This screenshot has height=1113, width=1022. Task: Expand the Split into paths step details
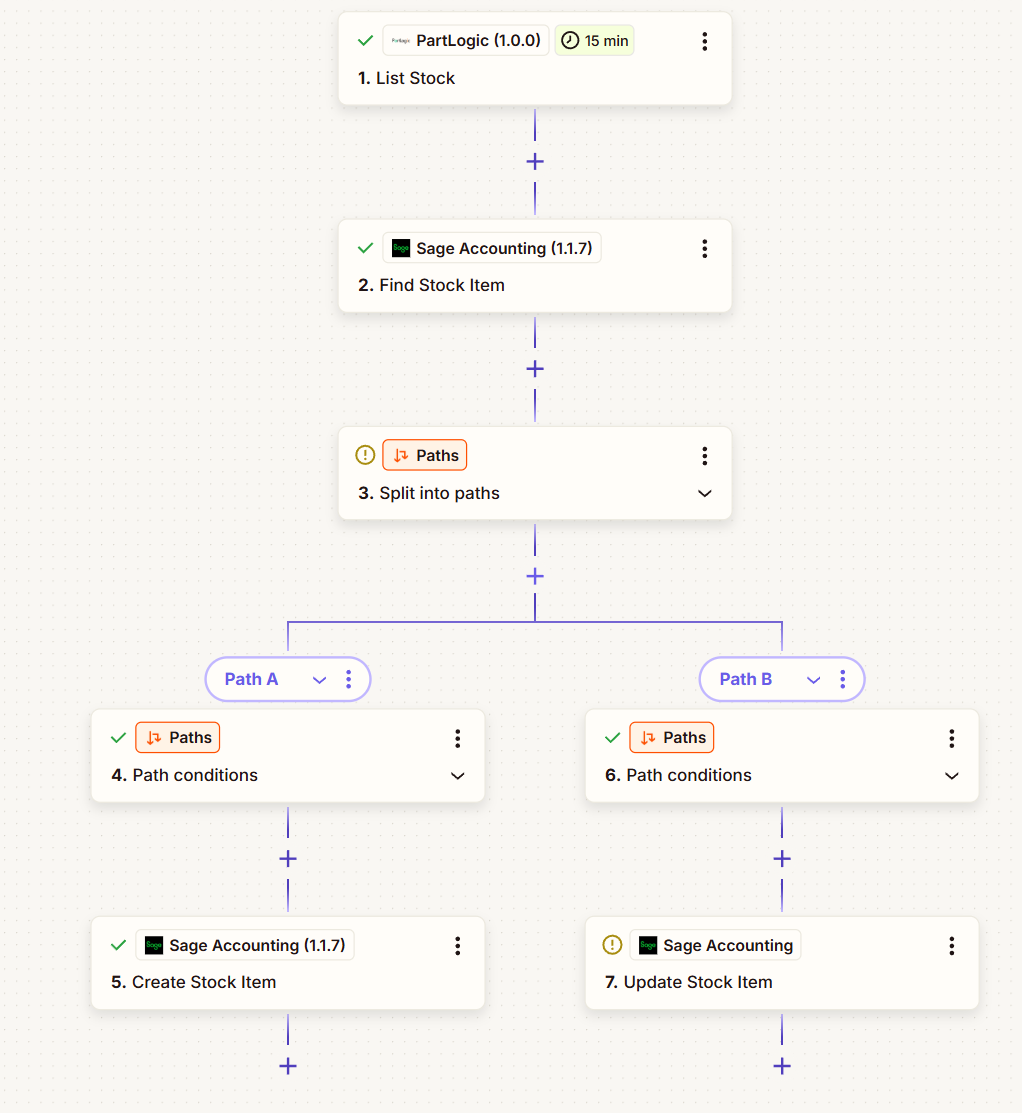[704, 493]
